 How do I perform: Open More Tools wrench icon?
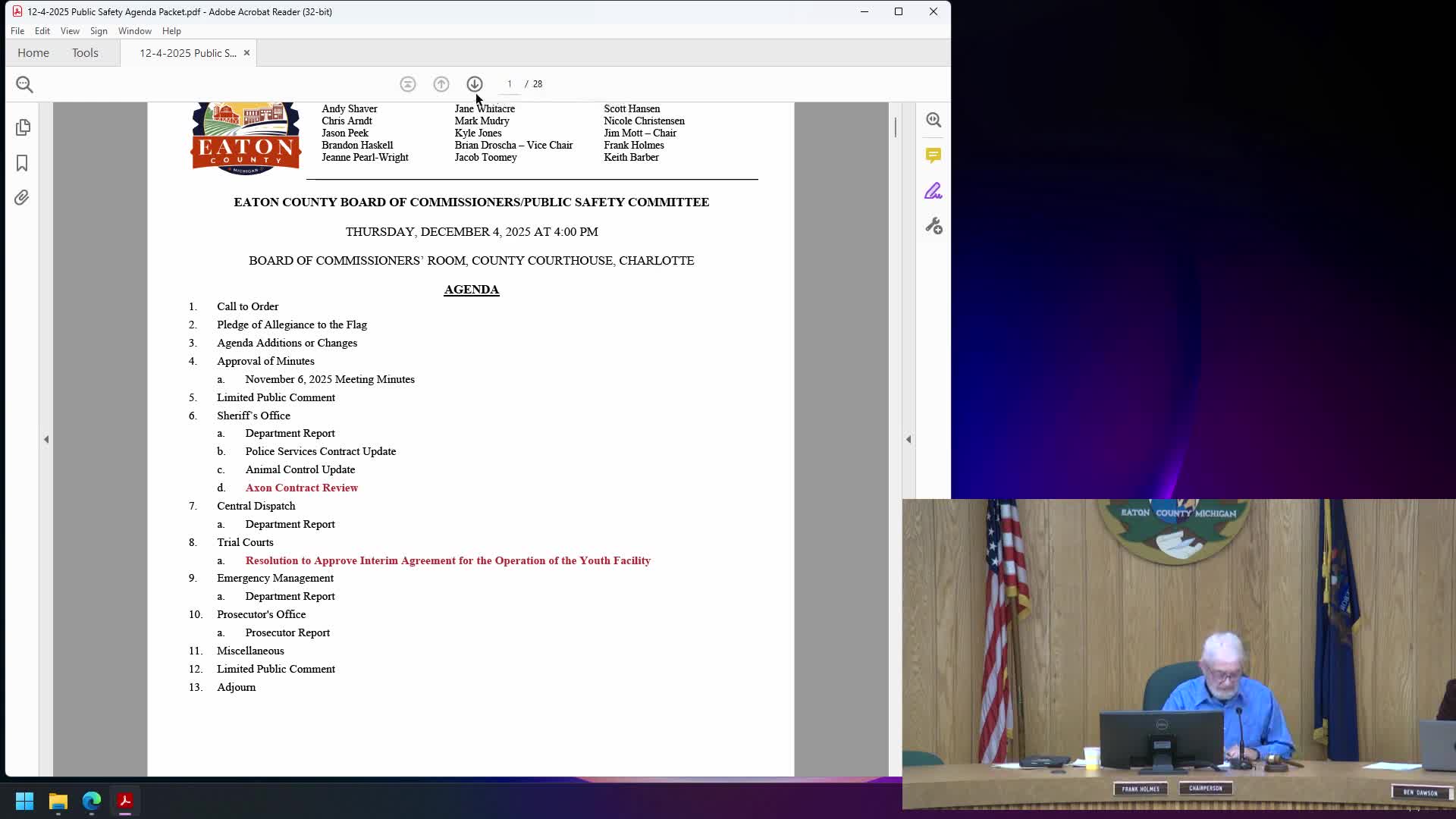click(x=934, y=226)
